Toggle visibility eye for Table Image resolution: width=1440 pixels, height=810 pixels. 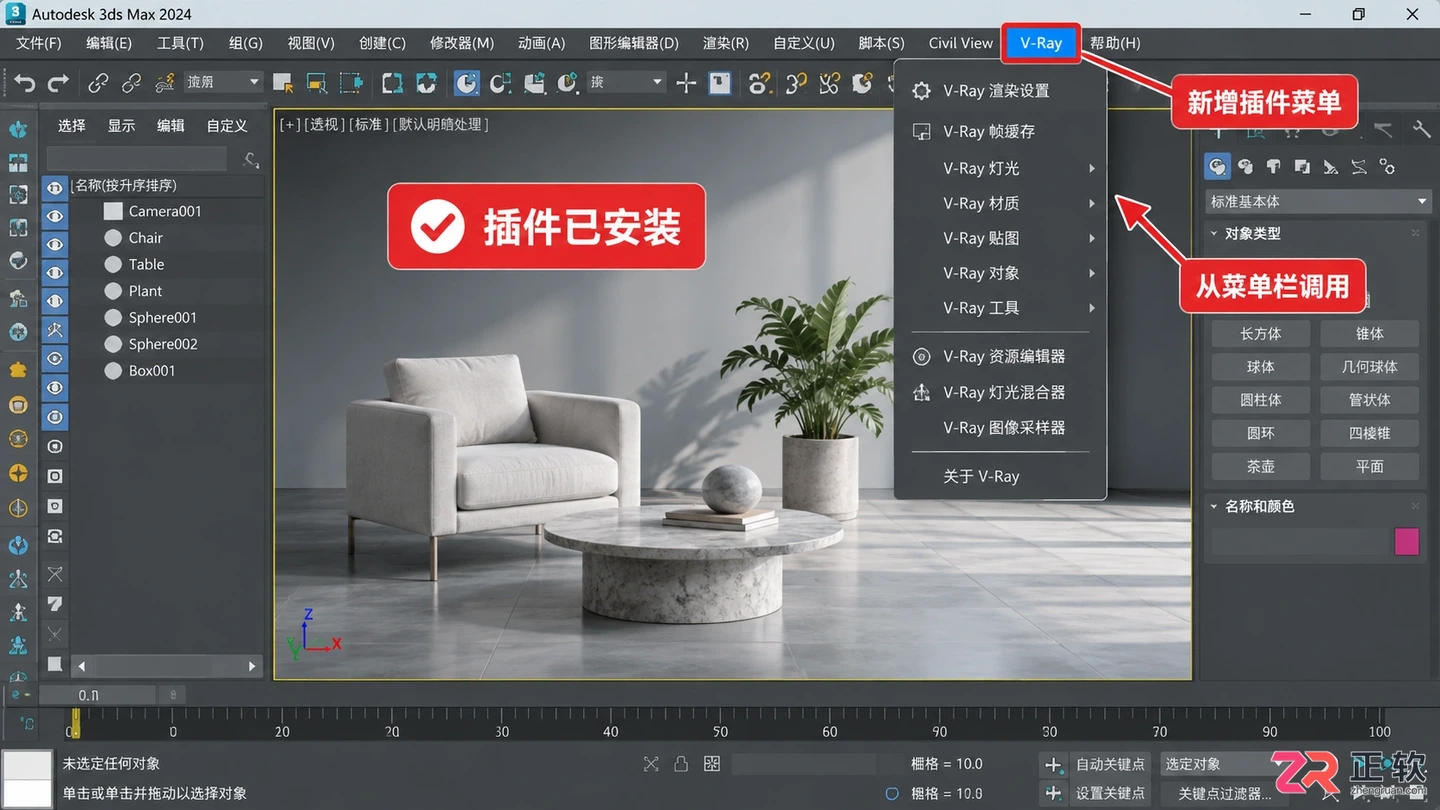point(55,272)
